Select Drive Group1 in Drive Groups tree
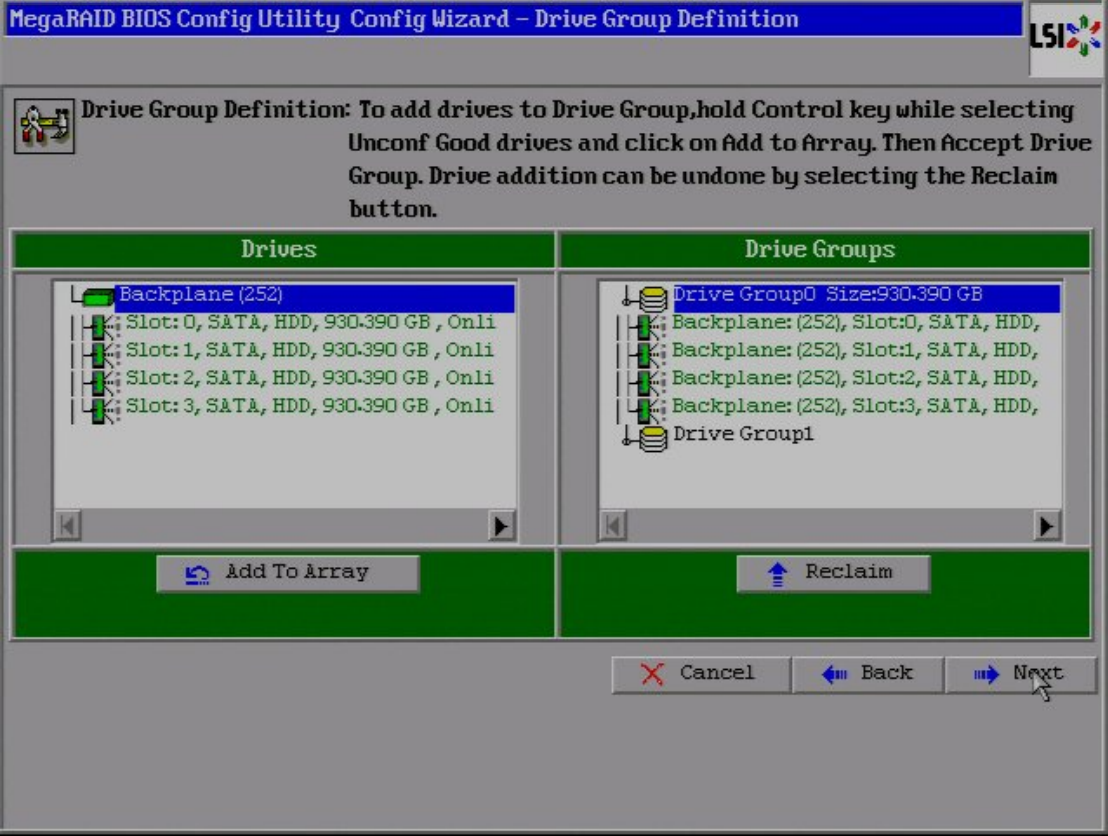This screenshot has width=1108, height=836. click(743, 435)
